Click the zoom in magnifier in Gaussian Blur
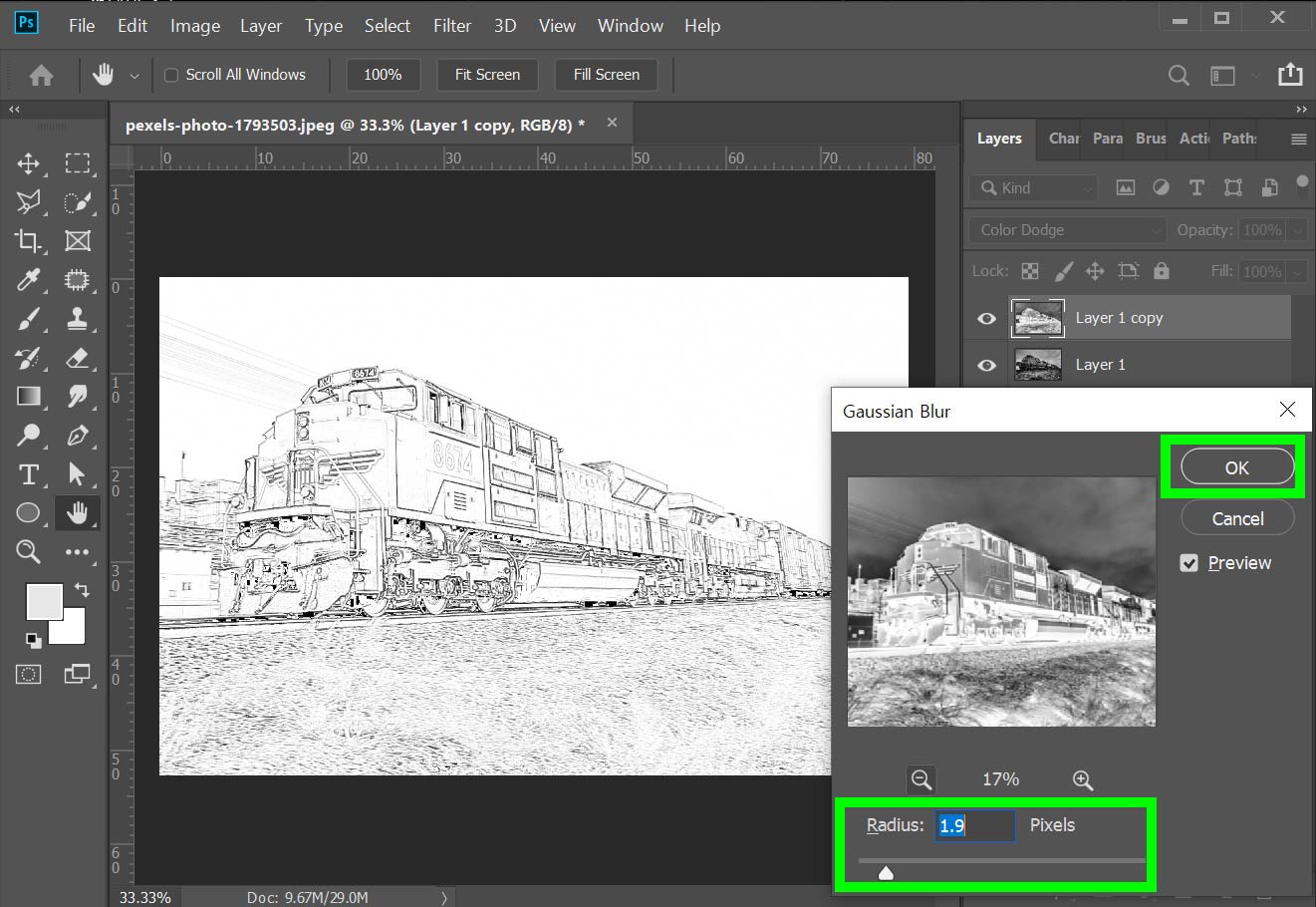The width and height of the screenshot is (1316, 907). pyautogui.click(x=1082, y=779)
